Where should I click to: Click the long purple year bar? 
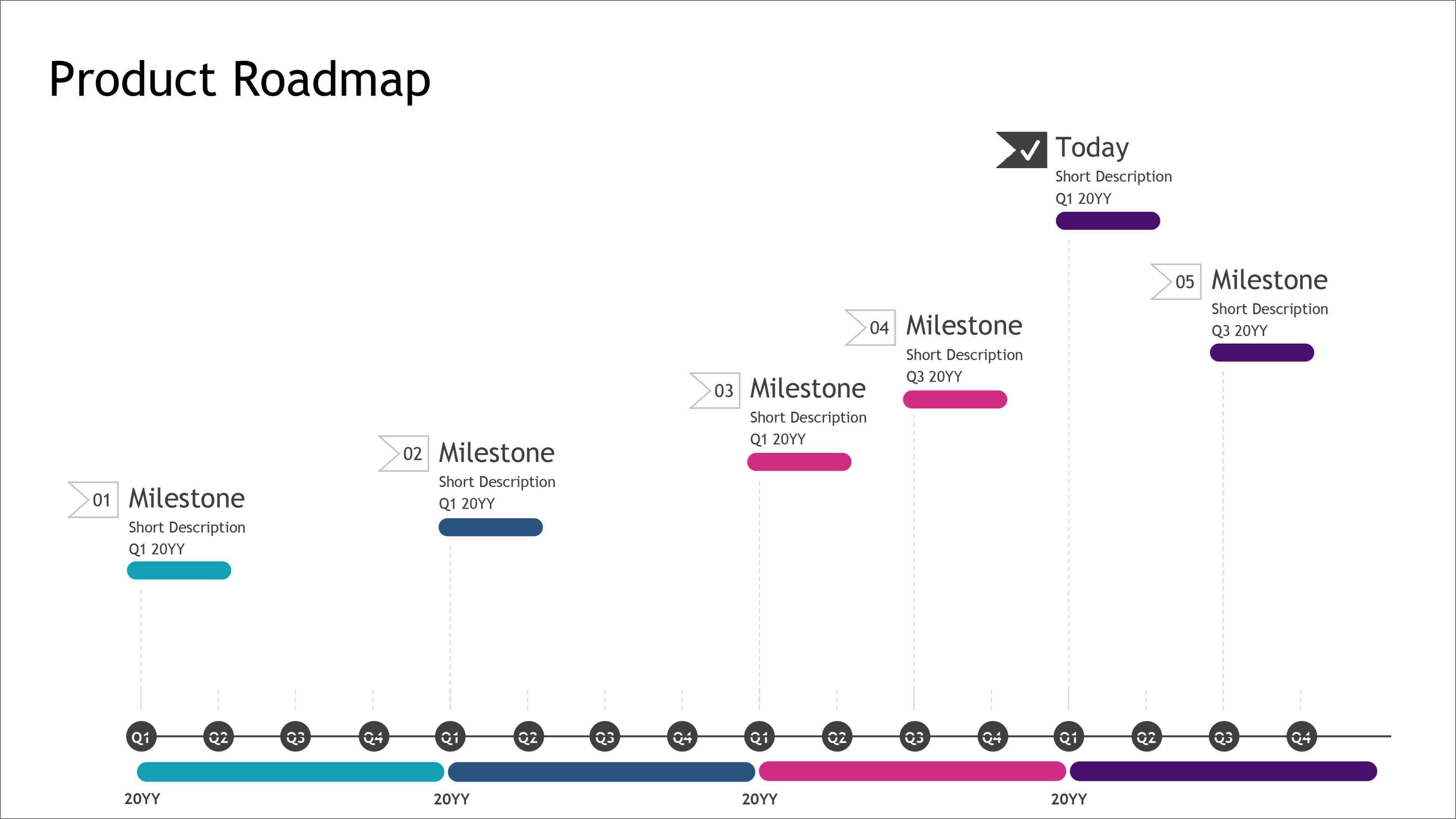1223,771
